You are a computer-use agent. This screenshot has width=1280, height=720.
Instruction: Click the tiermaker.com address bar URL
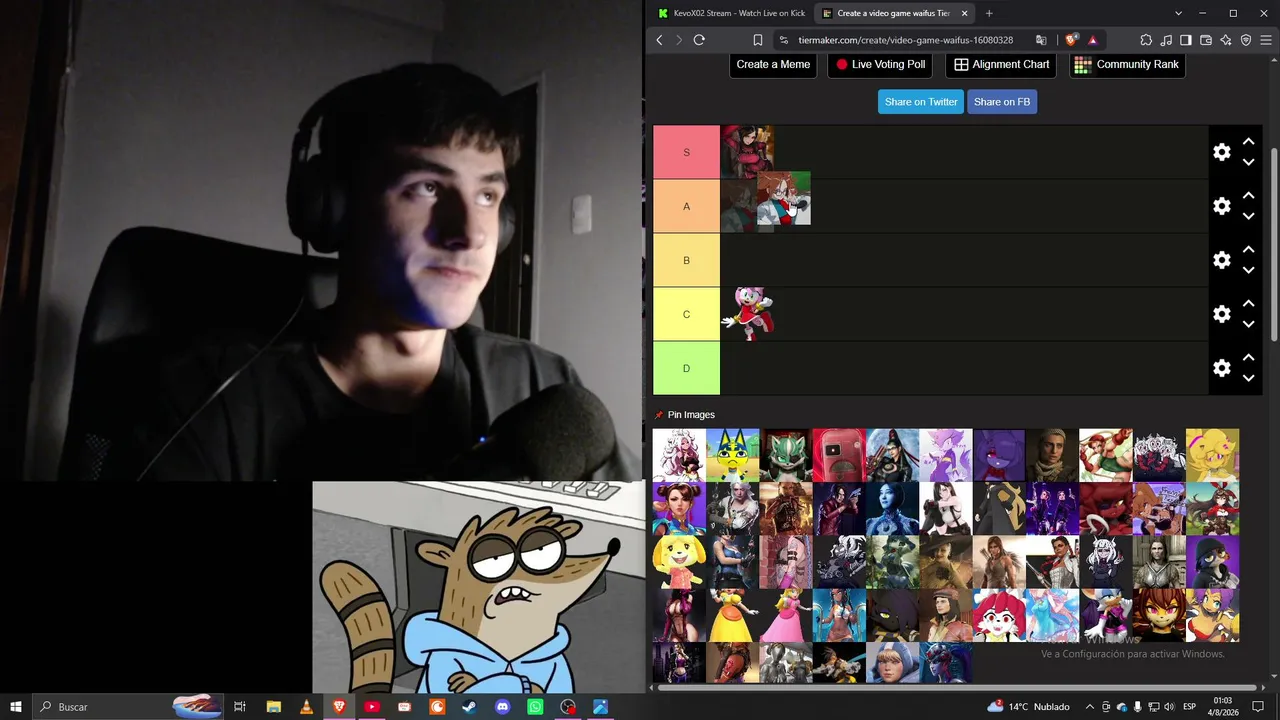904,40
